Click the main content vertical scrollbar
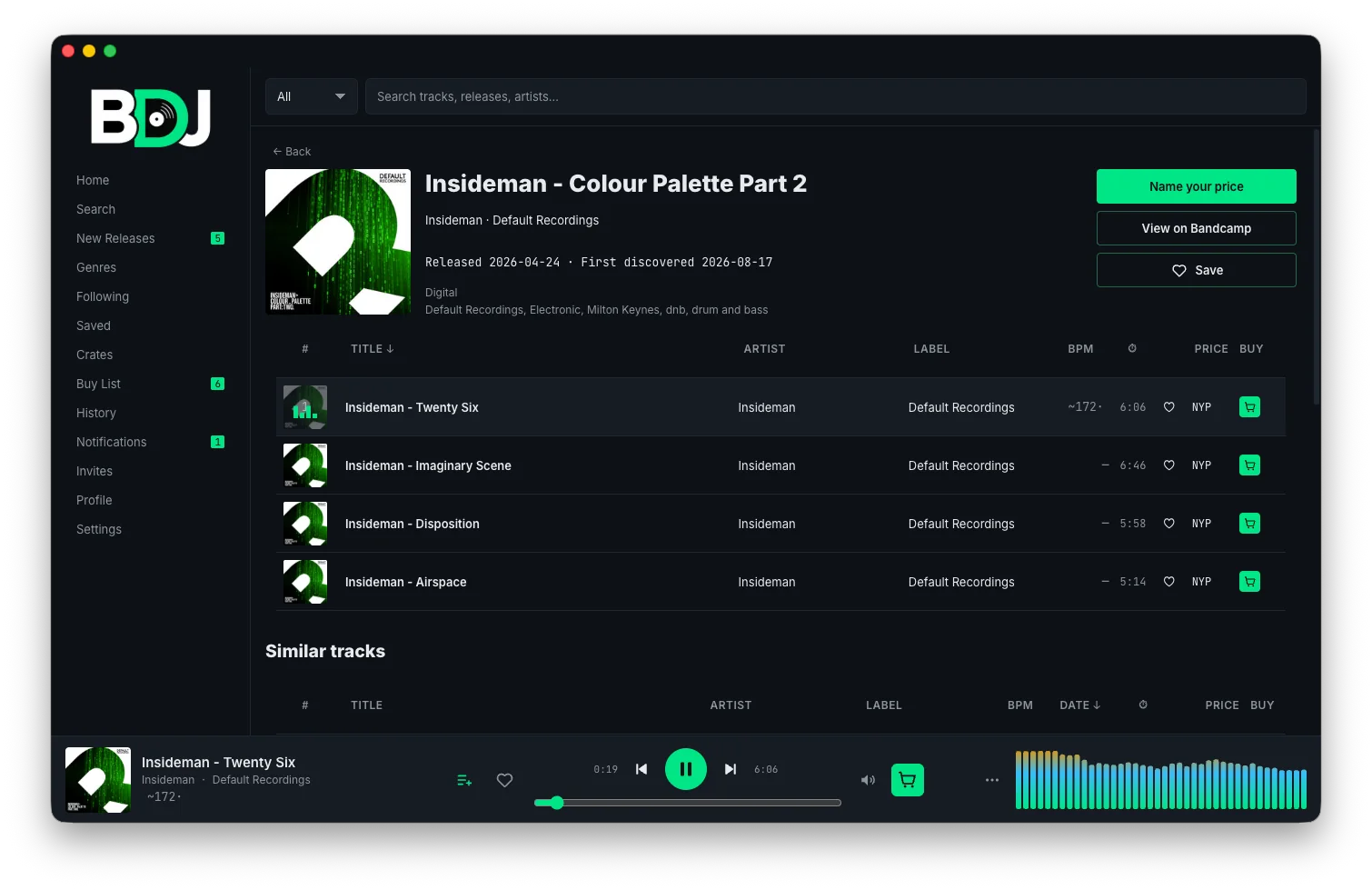This screenshot has width=1372, height=890. 1316,267
